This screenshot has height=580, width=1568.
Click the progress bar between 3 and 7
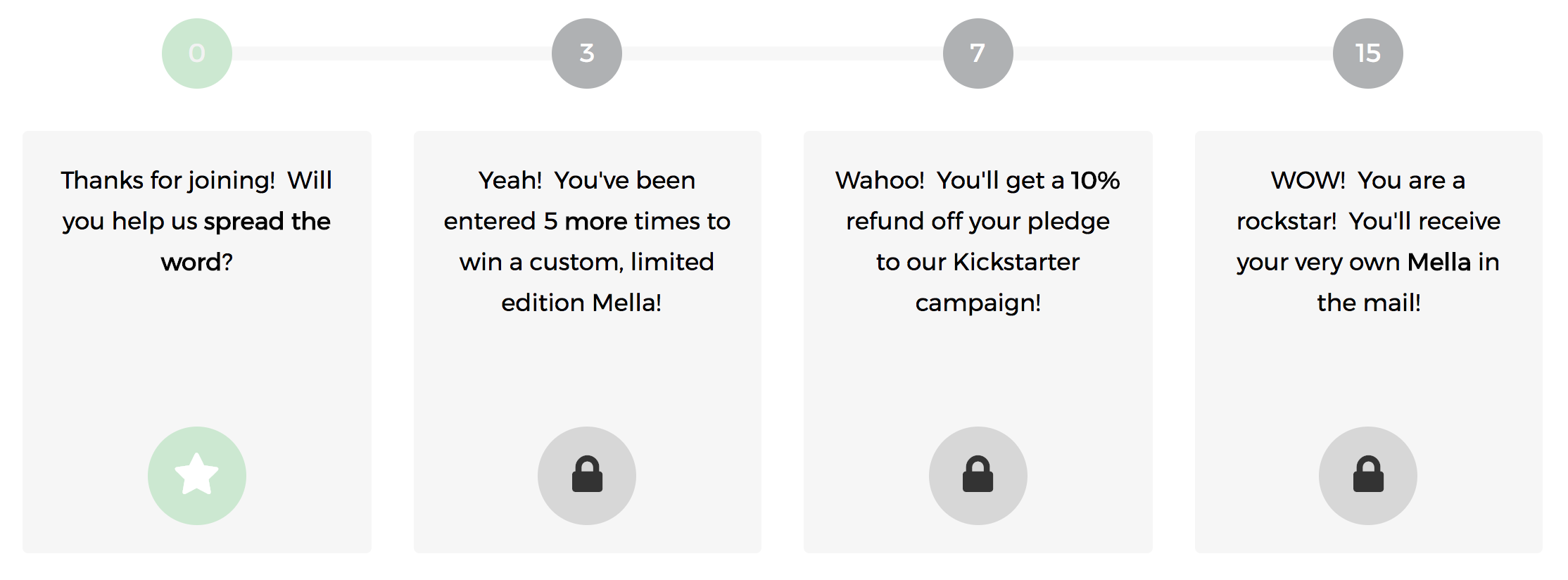tap(783, 53)
